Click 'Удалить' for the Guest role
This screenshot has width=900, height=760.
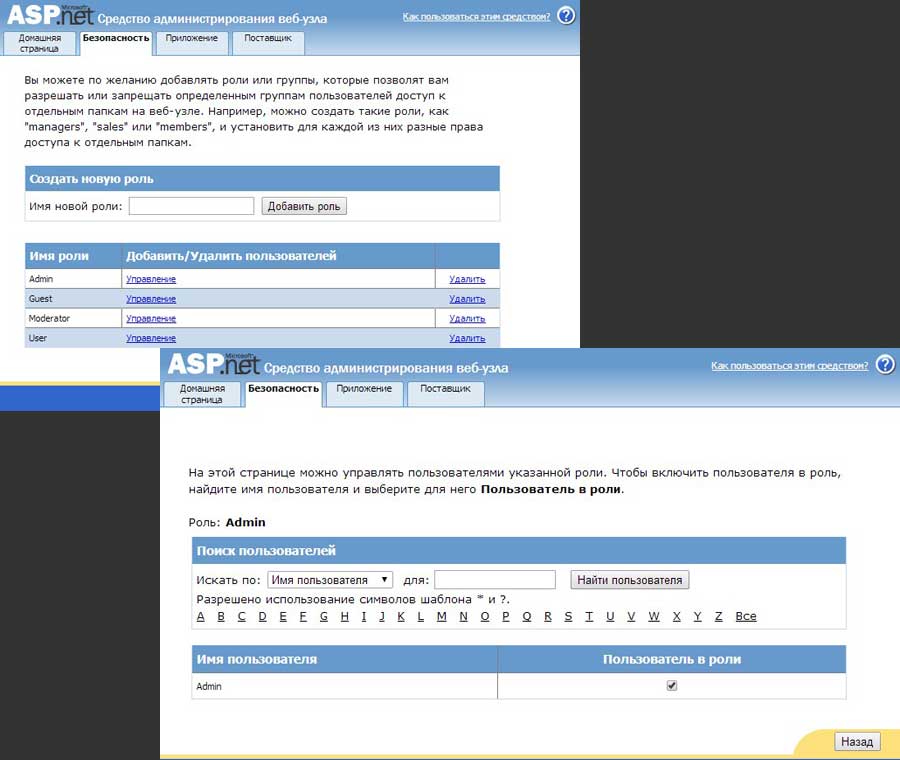(467, 299)
